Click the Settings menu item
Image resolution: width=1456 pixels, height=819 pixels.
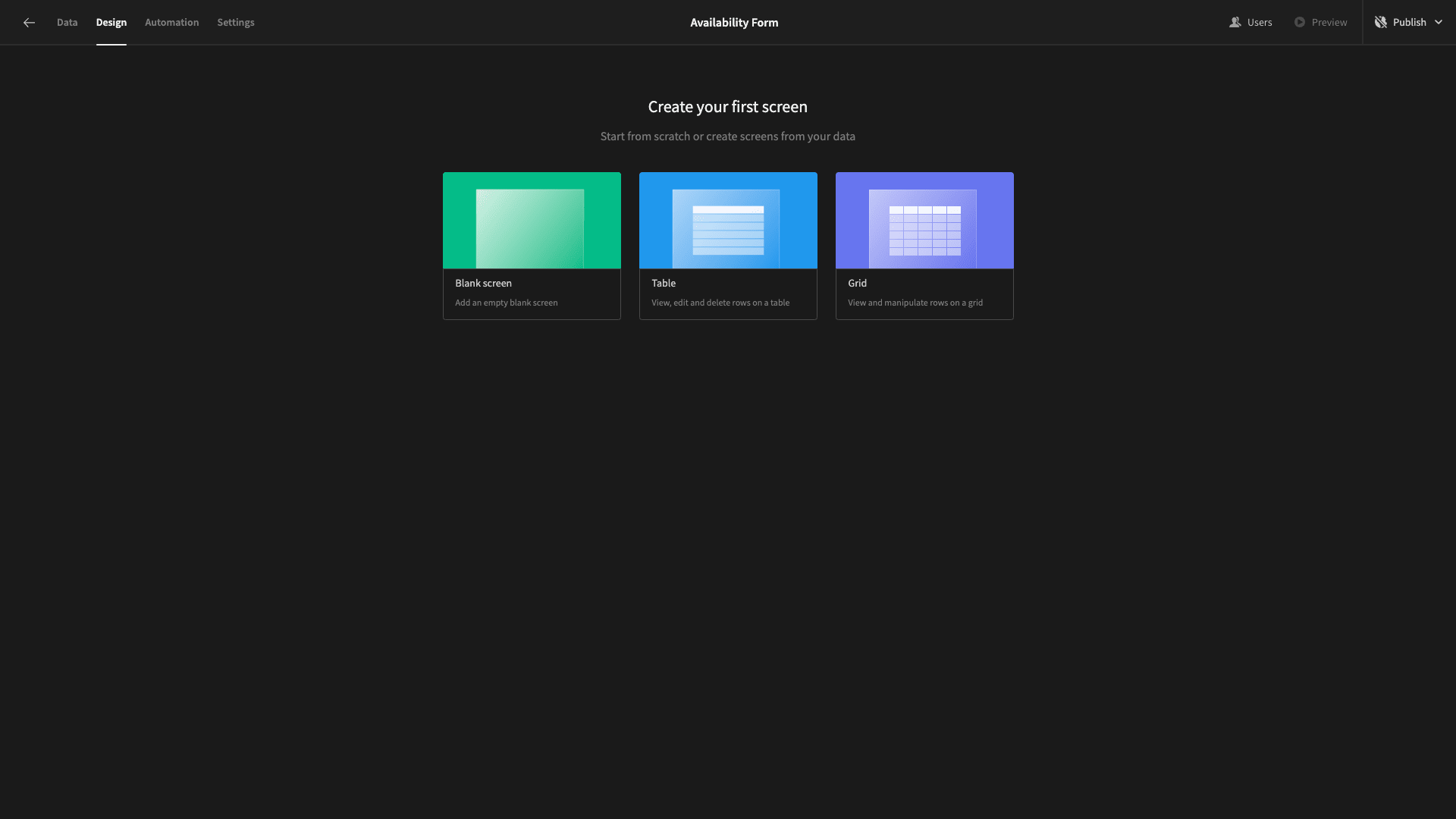(235, 22)
